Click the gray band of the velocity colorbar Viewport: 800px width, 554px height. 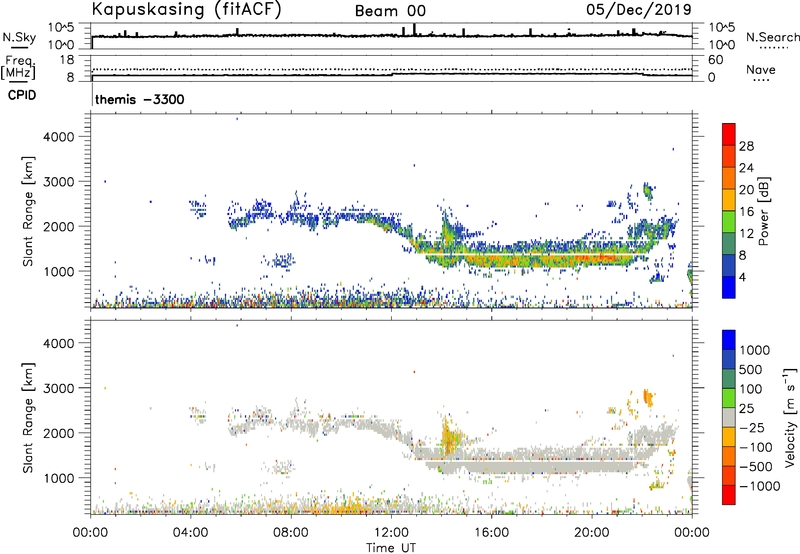pos(729,418)
